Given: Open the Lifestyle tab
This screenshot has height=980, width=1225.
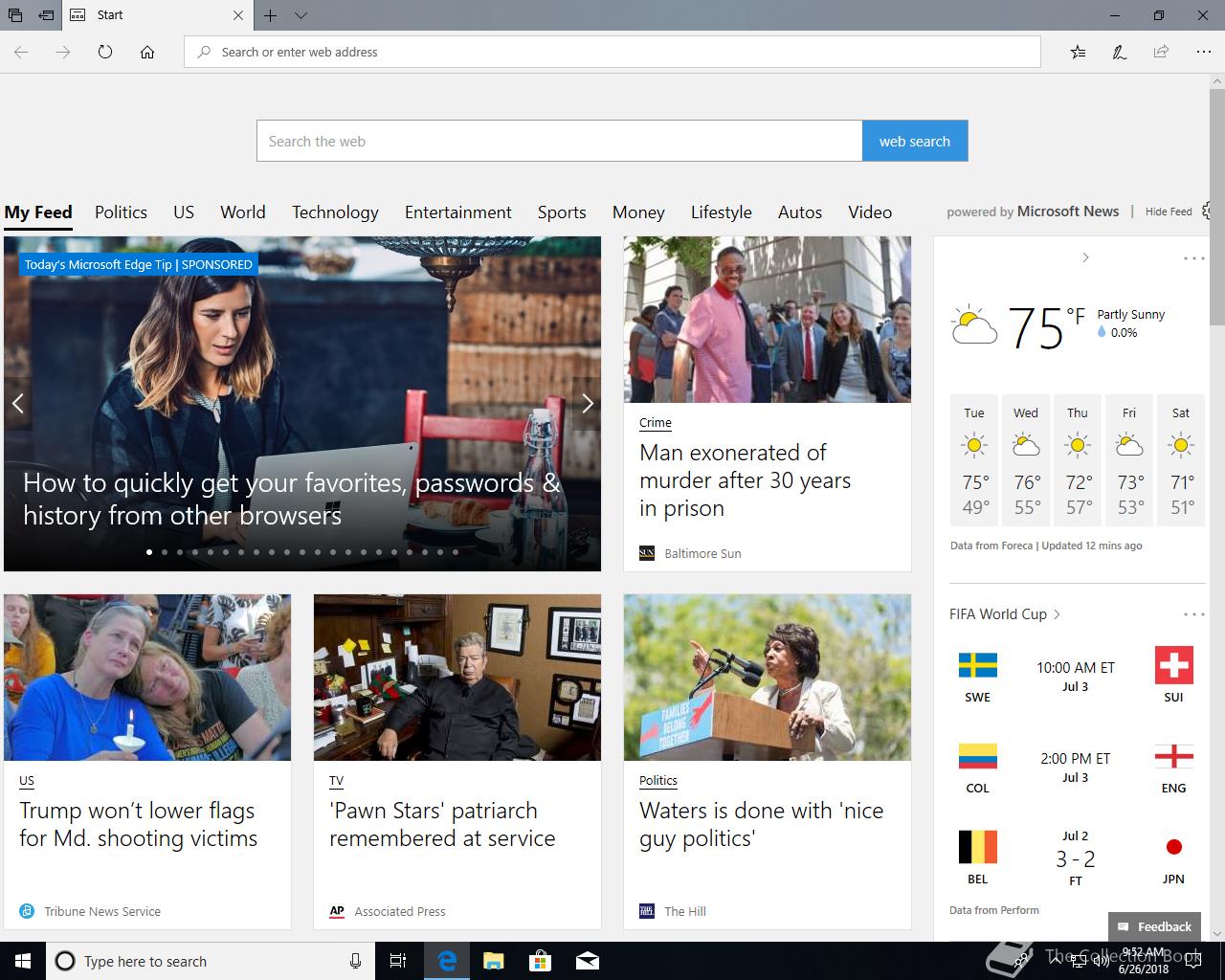Looking at the screenshot, I should (722, 212).
